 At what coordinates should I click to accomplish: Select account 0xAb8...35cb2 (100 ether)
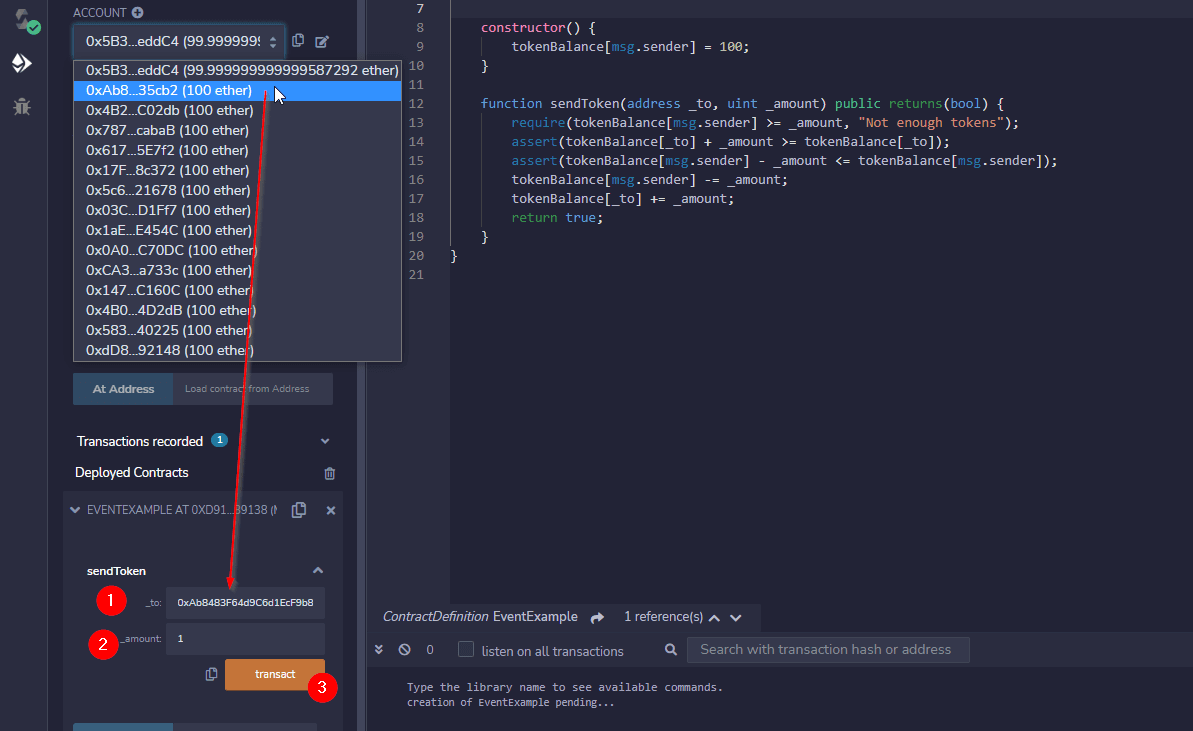pos(237,91)
